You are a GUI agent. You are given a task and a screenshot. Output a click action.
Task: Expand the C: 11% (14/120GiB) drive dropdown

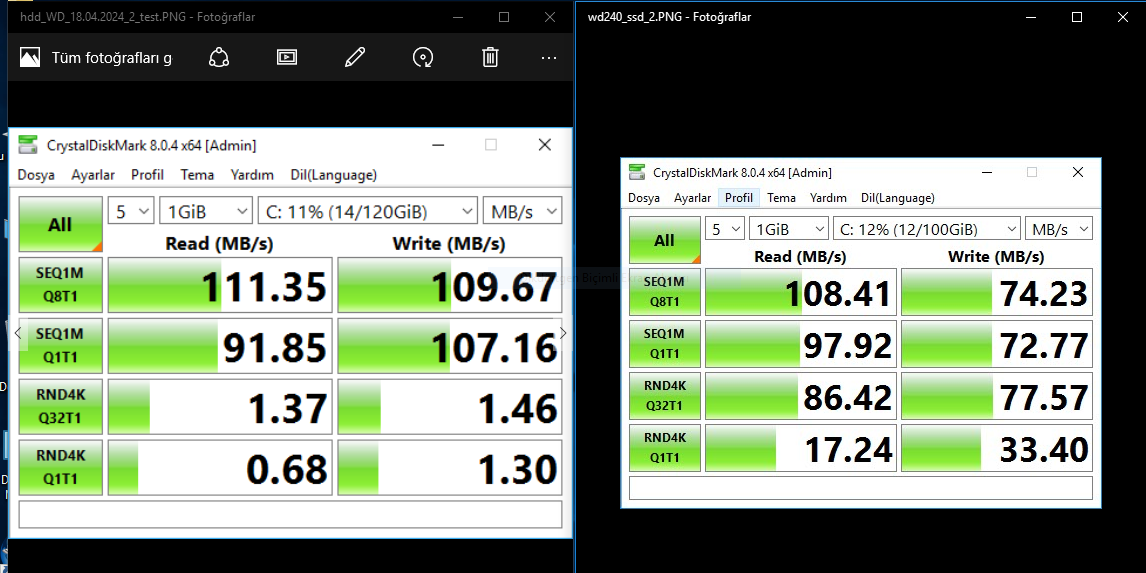coord(368,212)
